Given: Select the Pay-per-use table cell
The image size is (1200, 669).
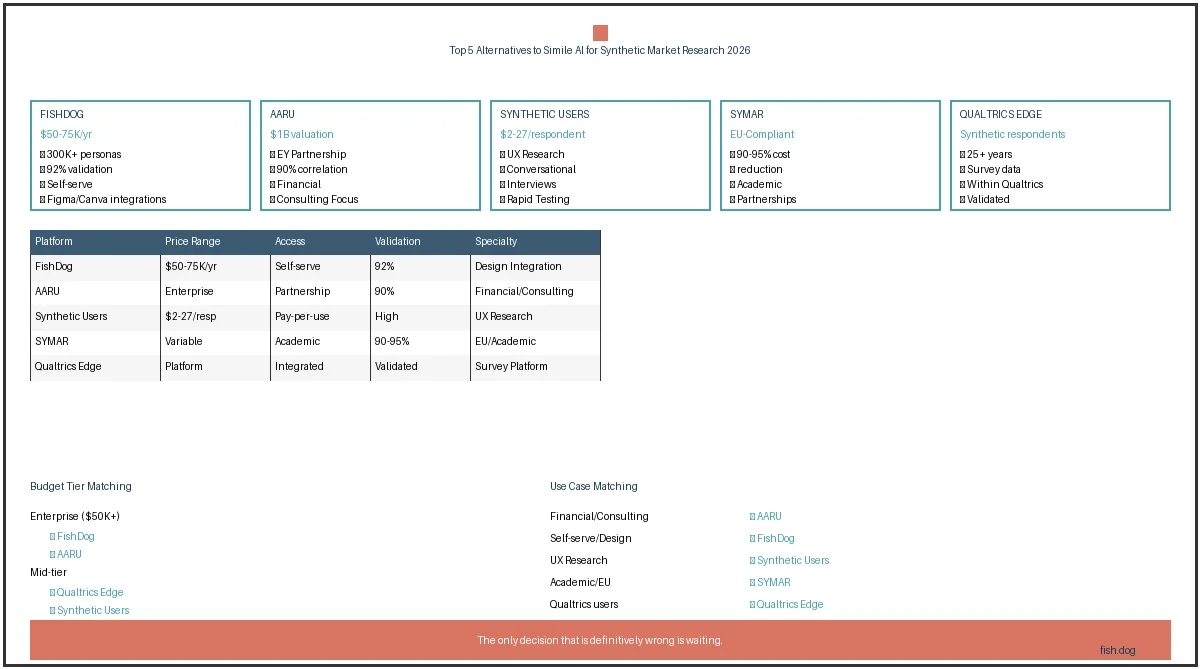Looking at the screenshot, I should tap(320, 317).
